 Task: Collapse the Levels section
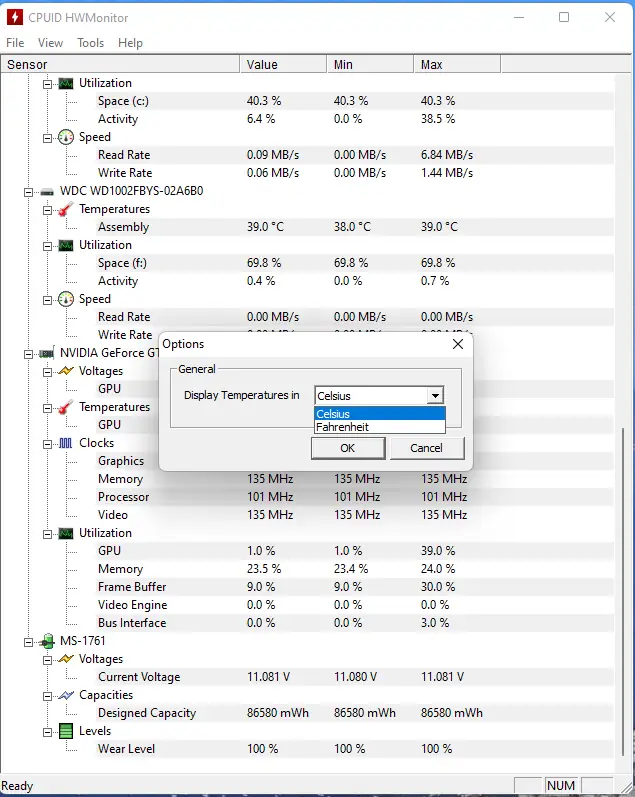(x=47, y=732)
